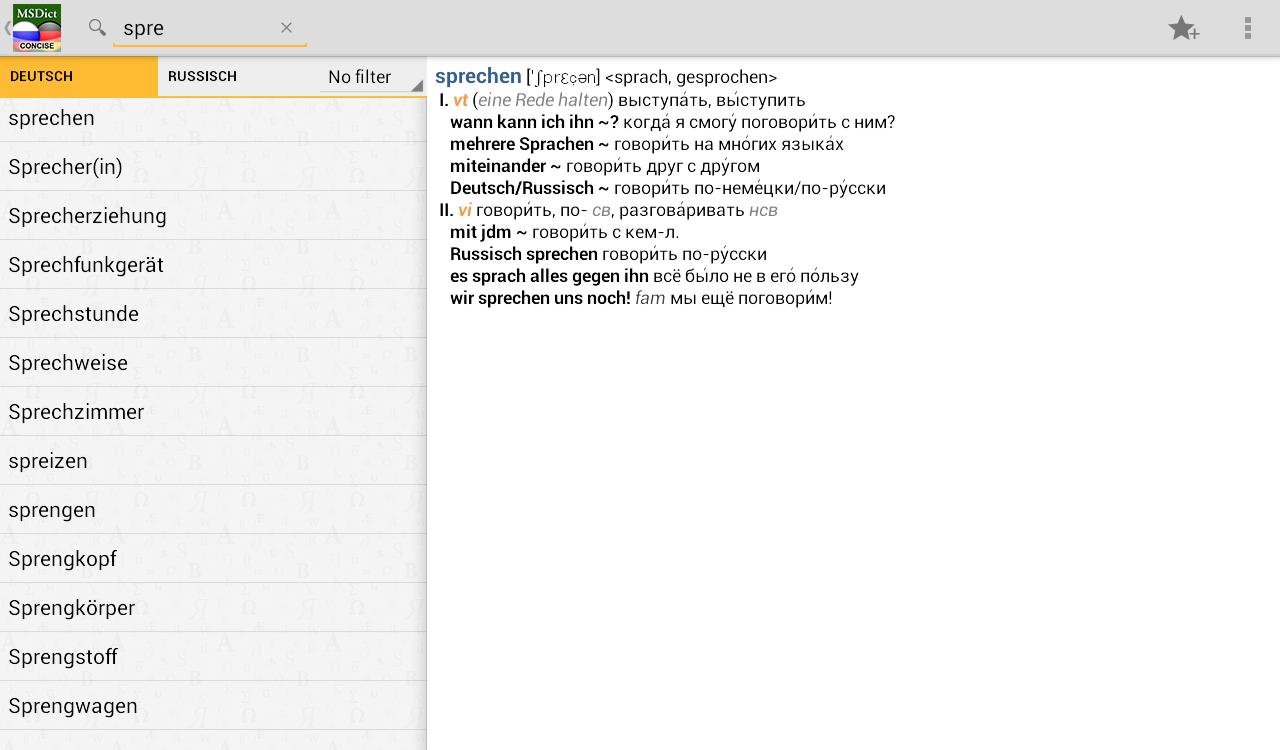
Task: Tap the "<sprach, gesprochen>" verb forms
Action: (x=691, y=78)
